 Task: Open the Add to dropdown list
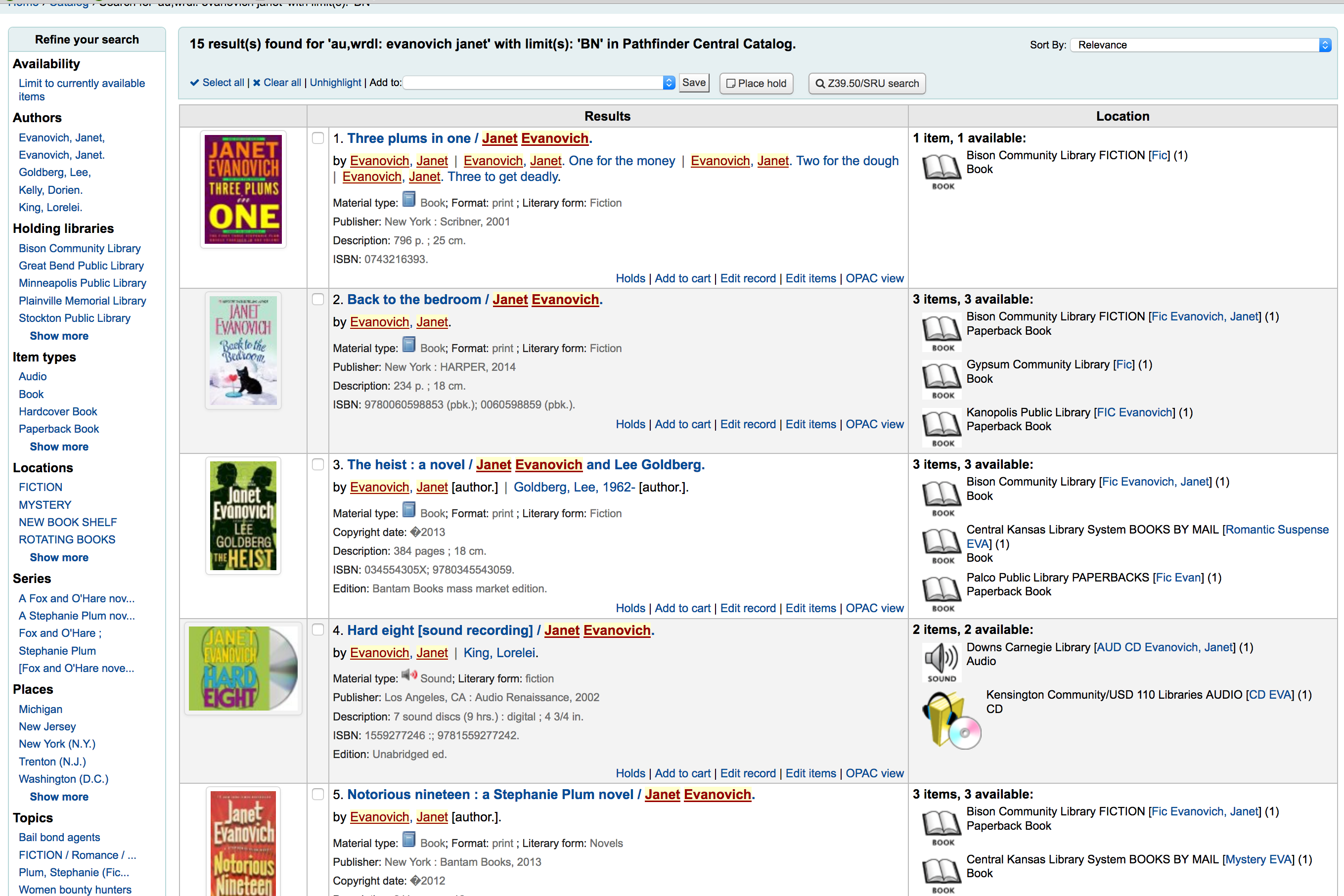click(x=539, y=83)
